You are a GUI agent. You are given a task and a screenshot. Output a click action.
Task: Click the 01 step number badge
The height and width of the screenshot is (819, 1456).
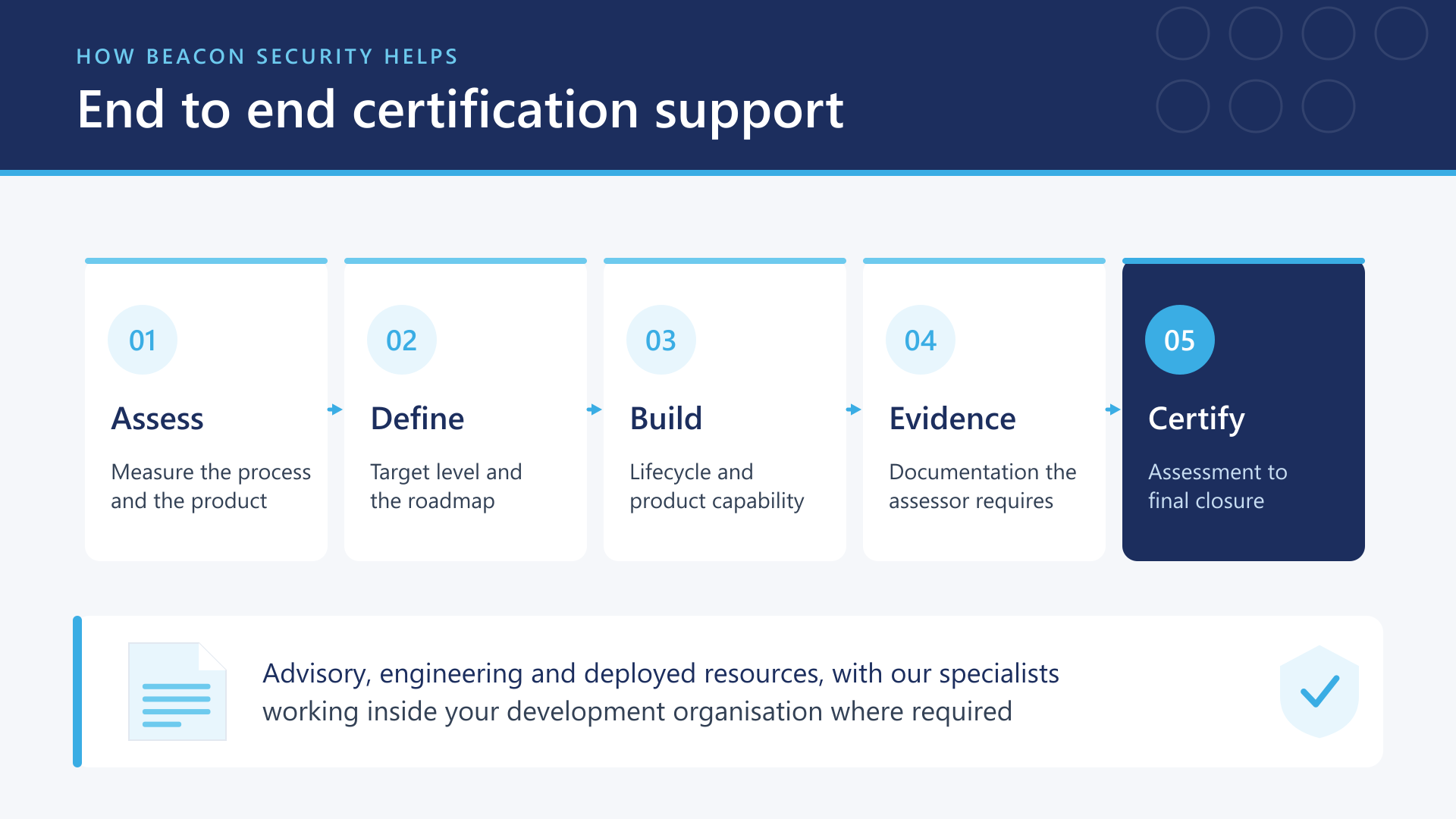point(143,340)
